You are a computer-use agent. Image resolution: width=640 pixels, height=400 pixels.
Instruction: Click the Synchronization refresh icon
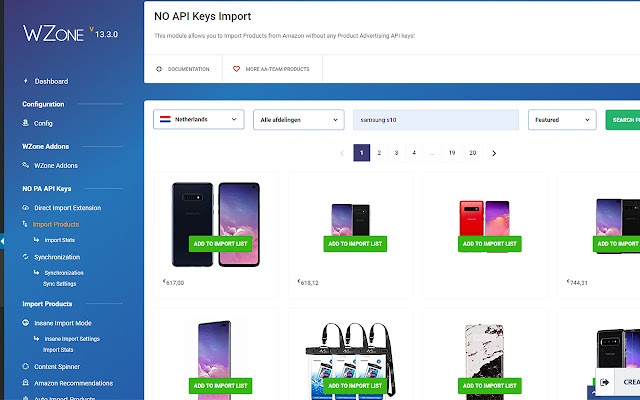[x=25, y=257]
